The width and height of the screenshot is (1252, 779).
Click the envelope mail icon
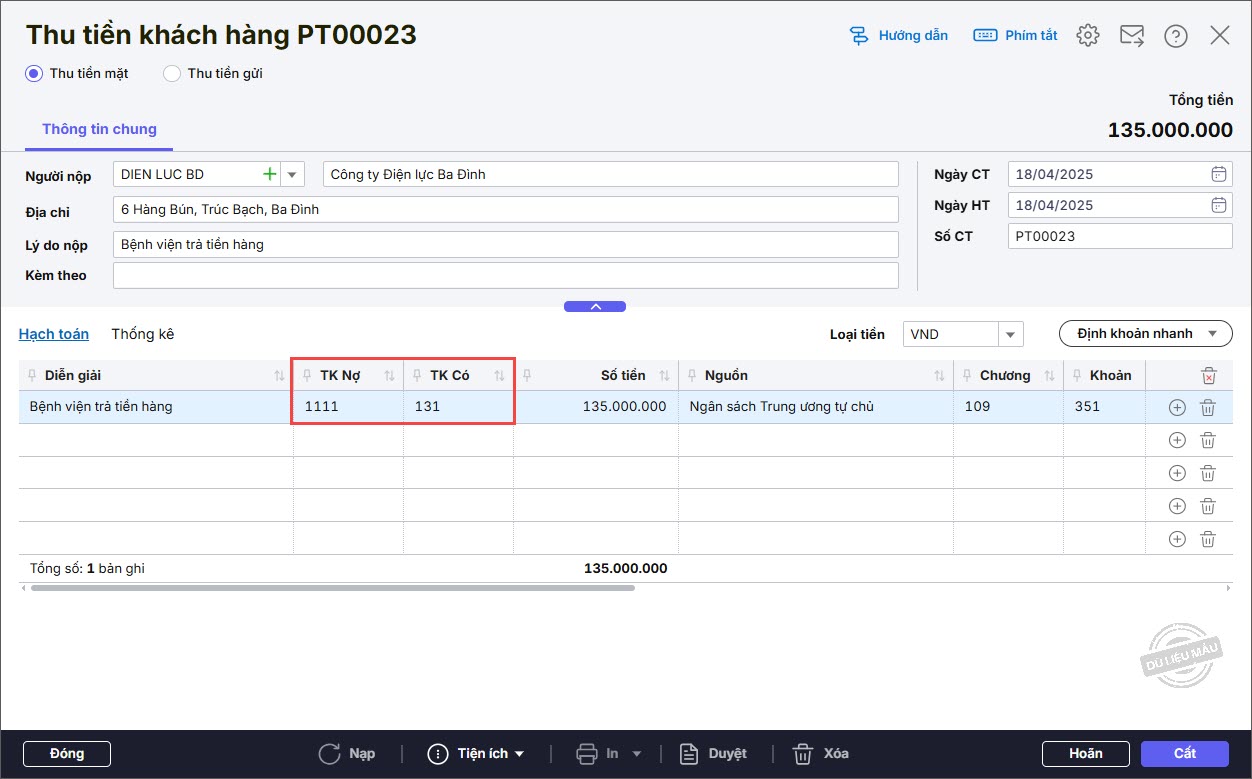tap(1132, 36)
